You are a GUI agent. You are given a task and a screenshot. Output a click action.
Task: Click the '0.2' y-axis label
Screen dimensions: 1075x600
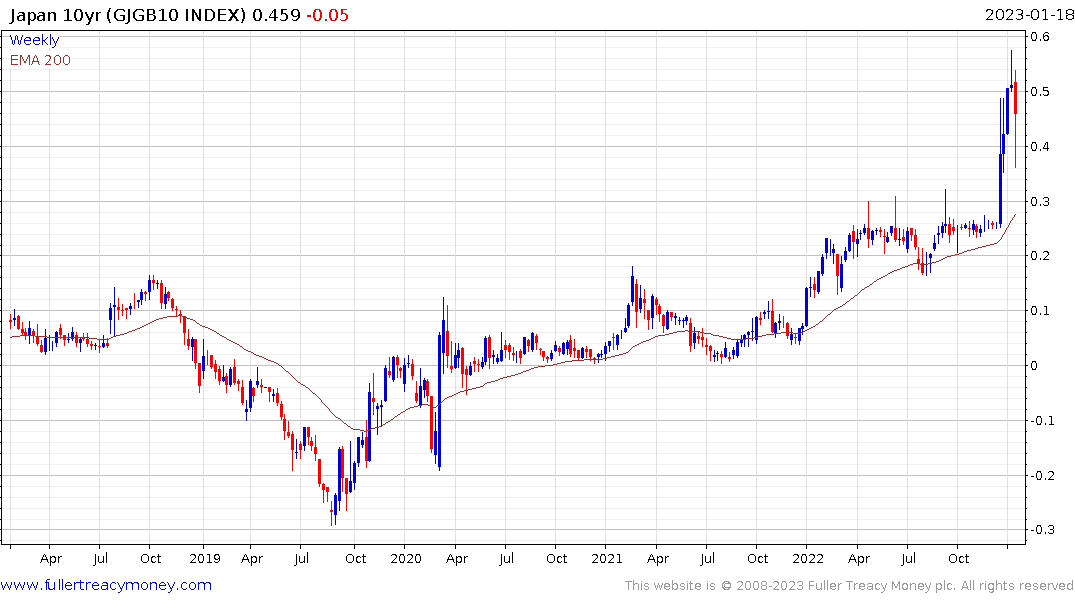tap(1040, 256)
